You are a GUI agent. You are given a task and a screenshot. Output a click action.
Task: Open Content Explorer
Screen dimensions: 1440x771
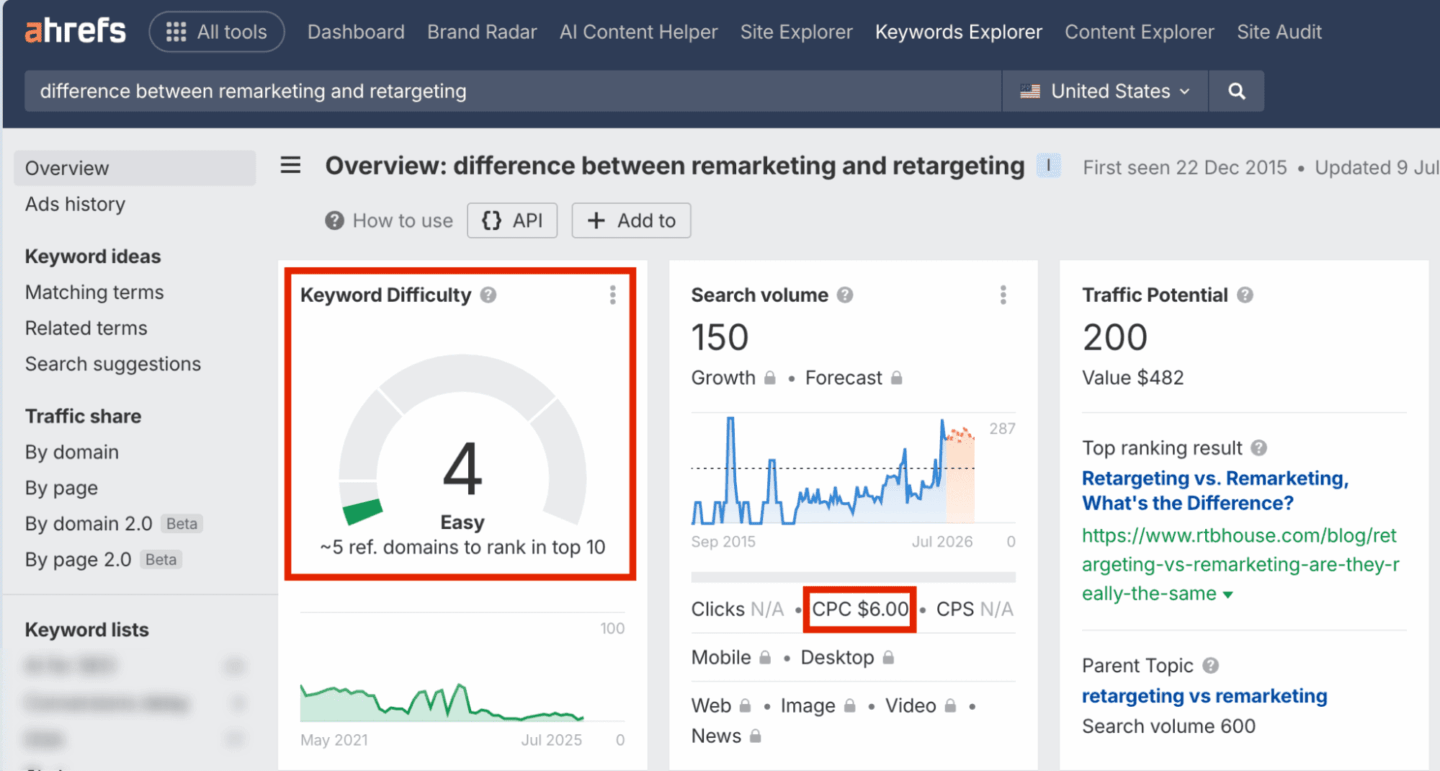coord(1139,32)
